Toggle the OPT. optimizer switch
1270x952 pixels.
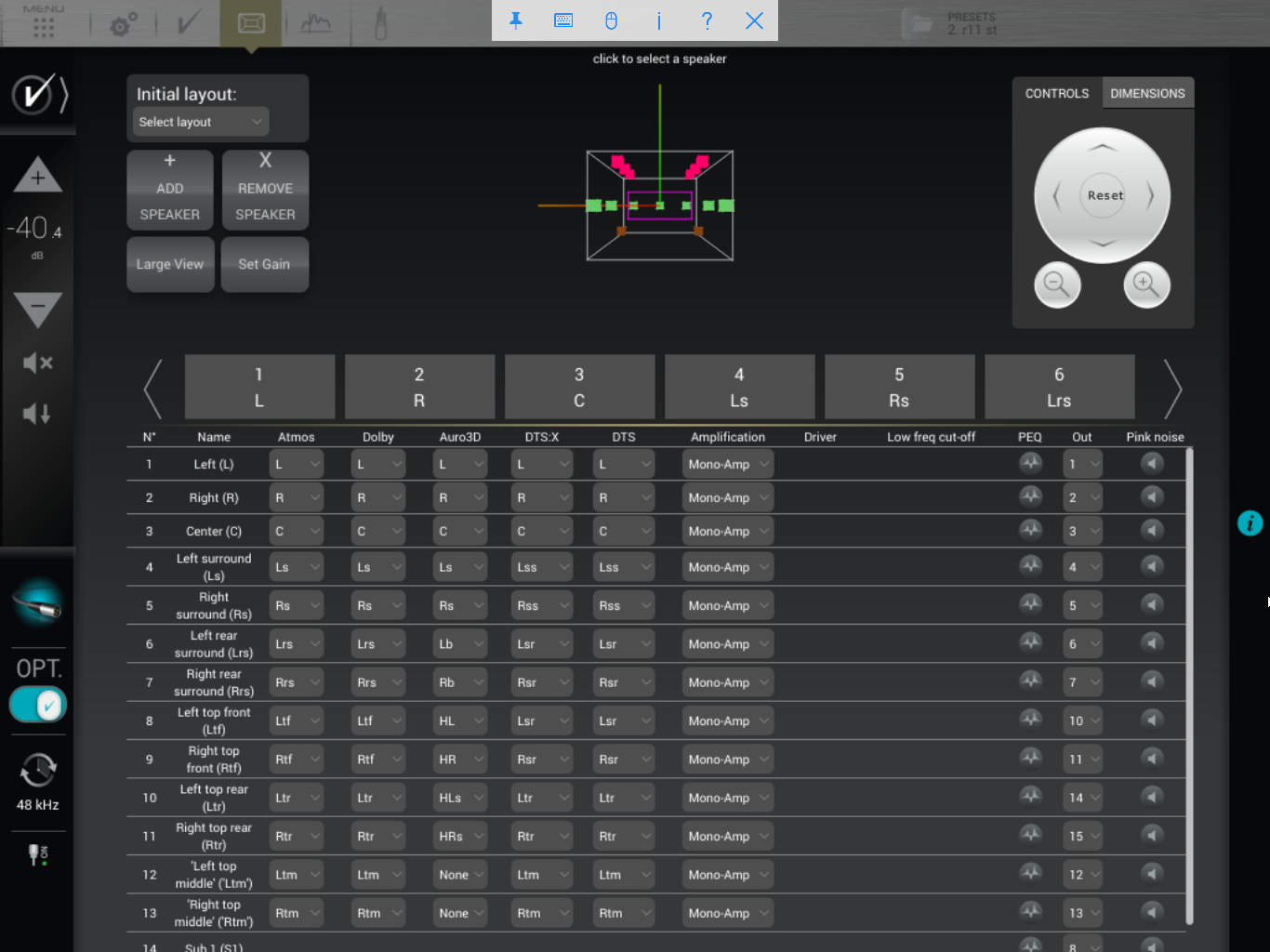point(38,705)
